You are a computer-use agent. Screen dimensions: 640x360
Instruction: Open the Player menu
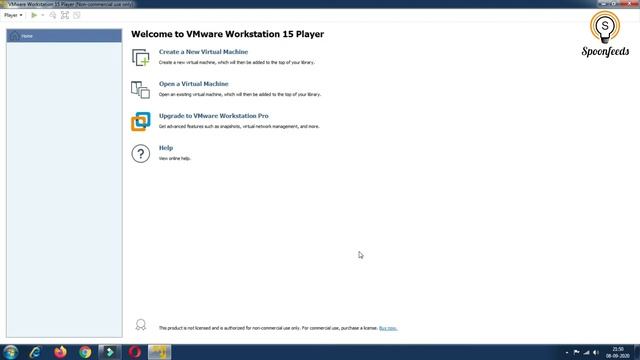tap(13, 15)
